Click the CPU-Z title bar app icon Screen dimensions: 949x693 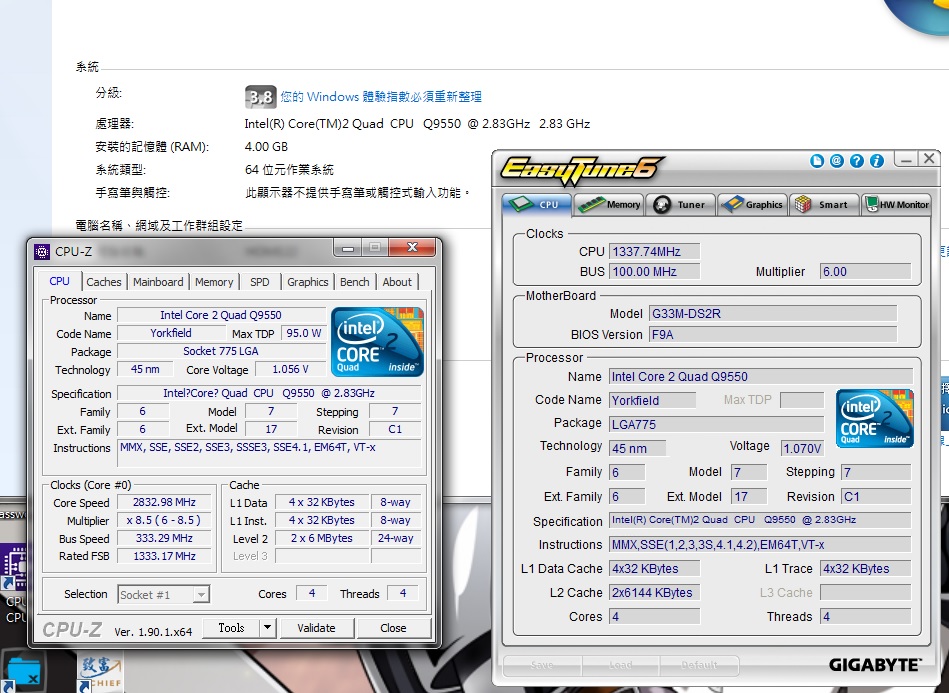(42, 251)
